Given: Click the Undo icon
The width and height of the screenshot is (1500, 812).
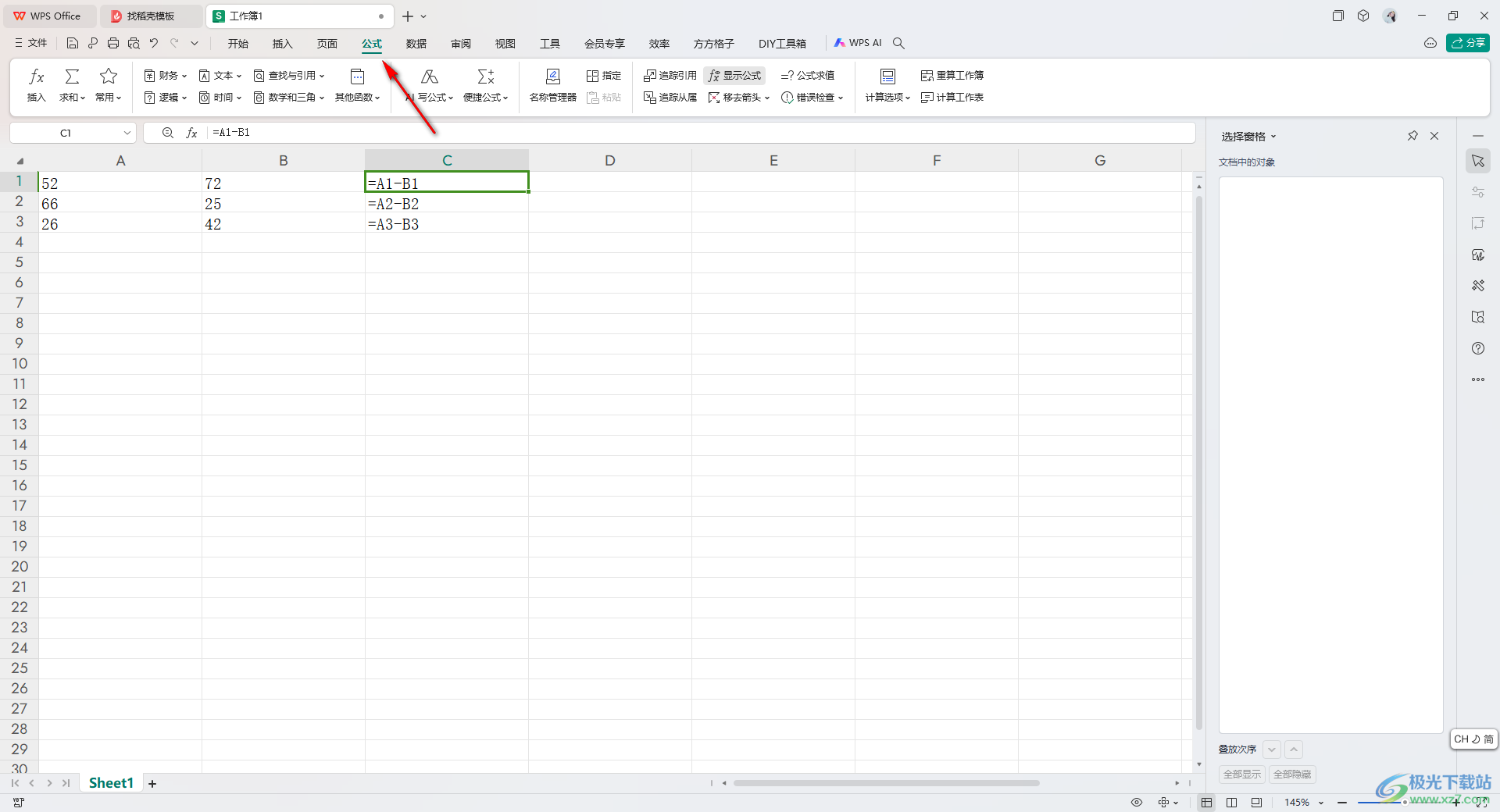Looking at the screenshot, I should [154, 43].
